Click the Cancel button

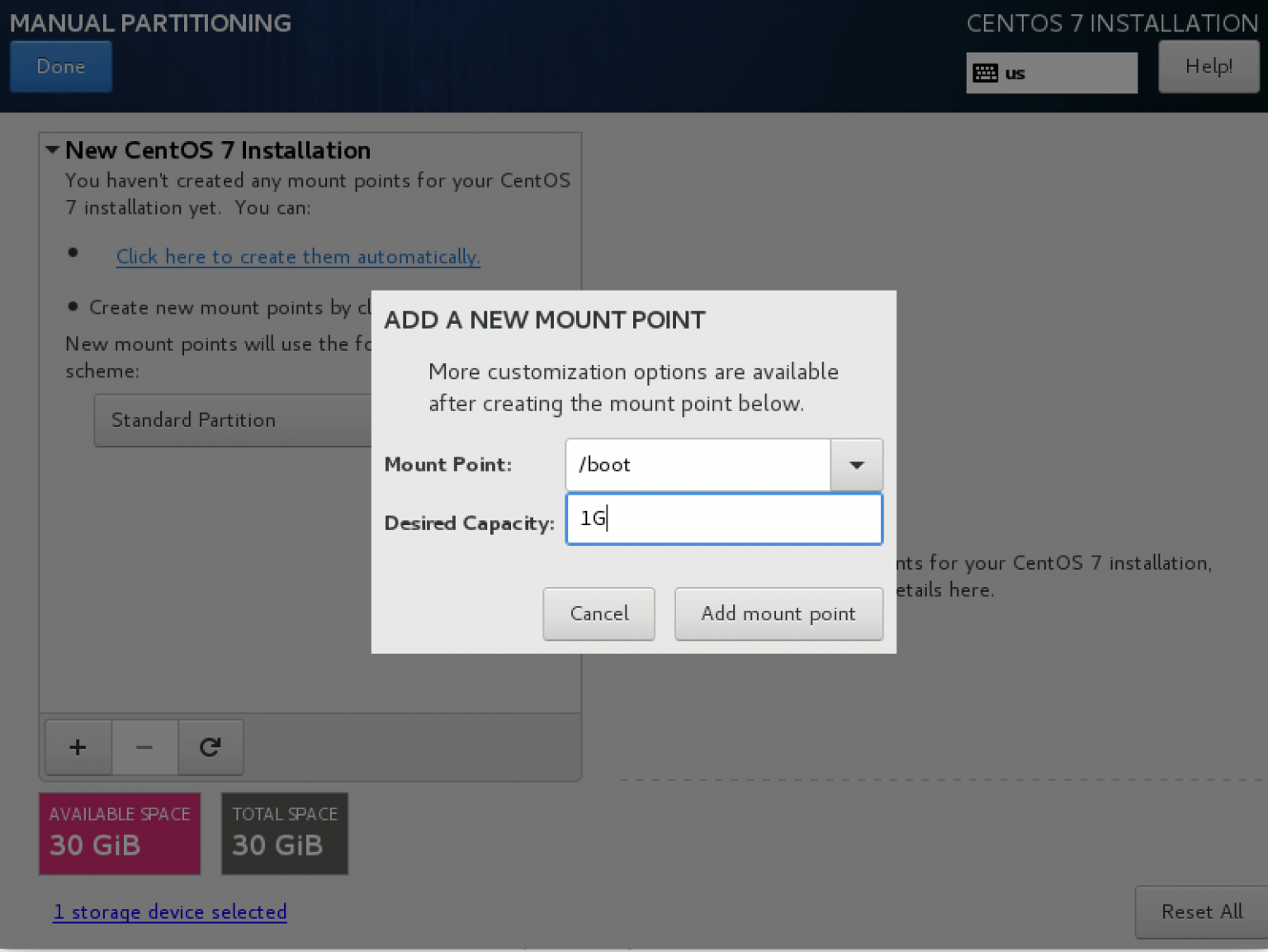point(599,613)
